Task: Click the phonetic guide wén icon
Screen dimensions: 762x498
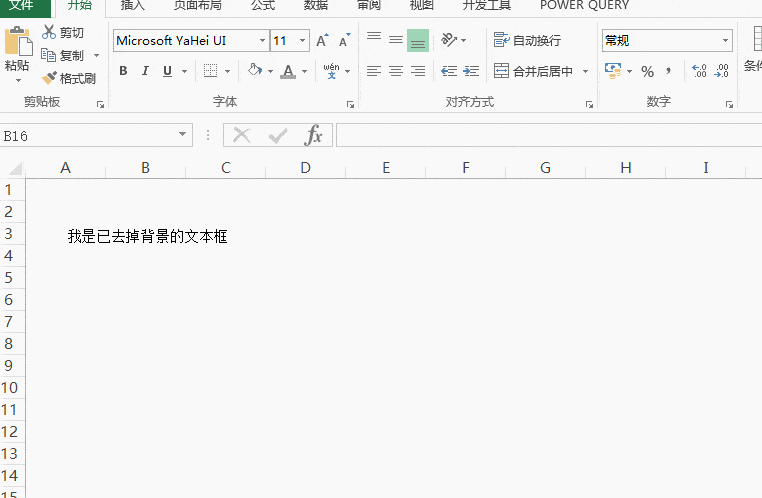Action: 331,71
